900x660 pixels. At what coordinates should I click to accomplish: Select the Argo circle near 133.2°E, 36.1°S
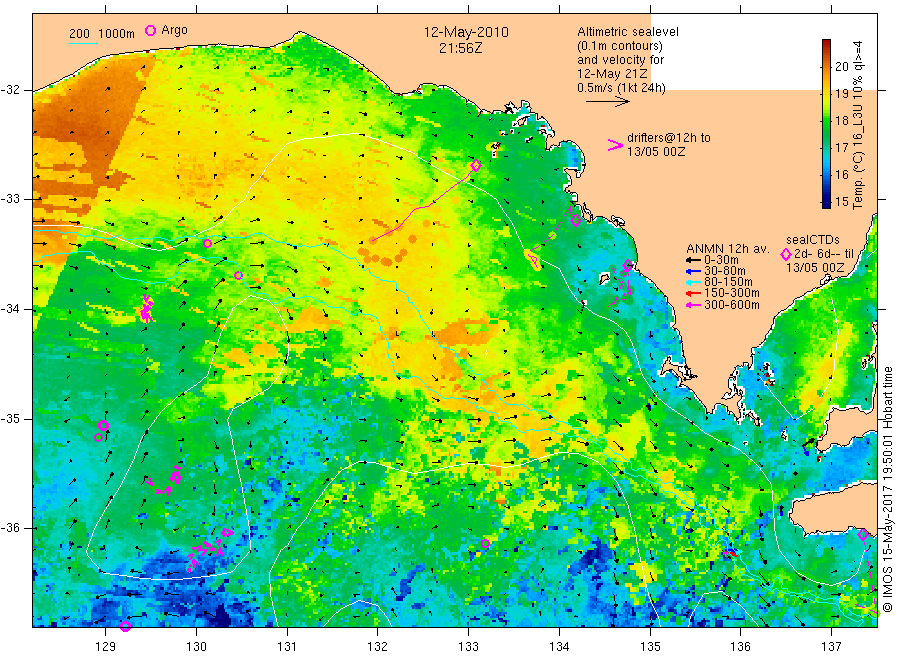click(x=485, y=543)
